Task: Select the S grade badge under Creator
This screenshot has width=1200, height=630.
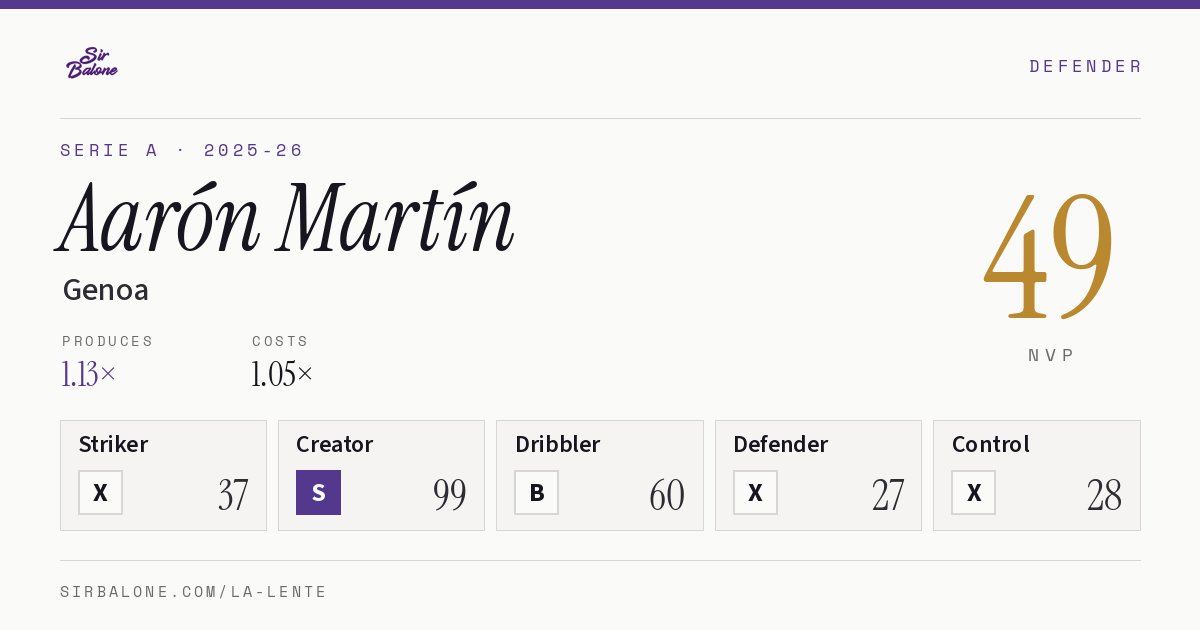Action: pos(318,492)
